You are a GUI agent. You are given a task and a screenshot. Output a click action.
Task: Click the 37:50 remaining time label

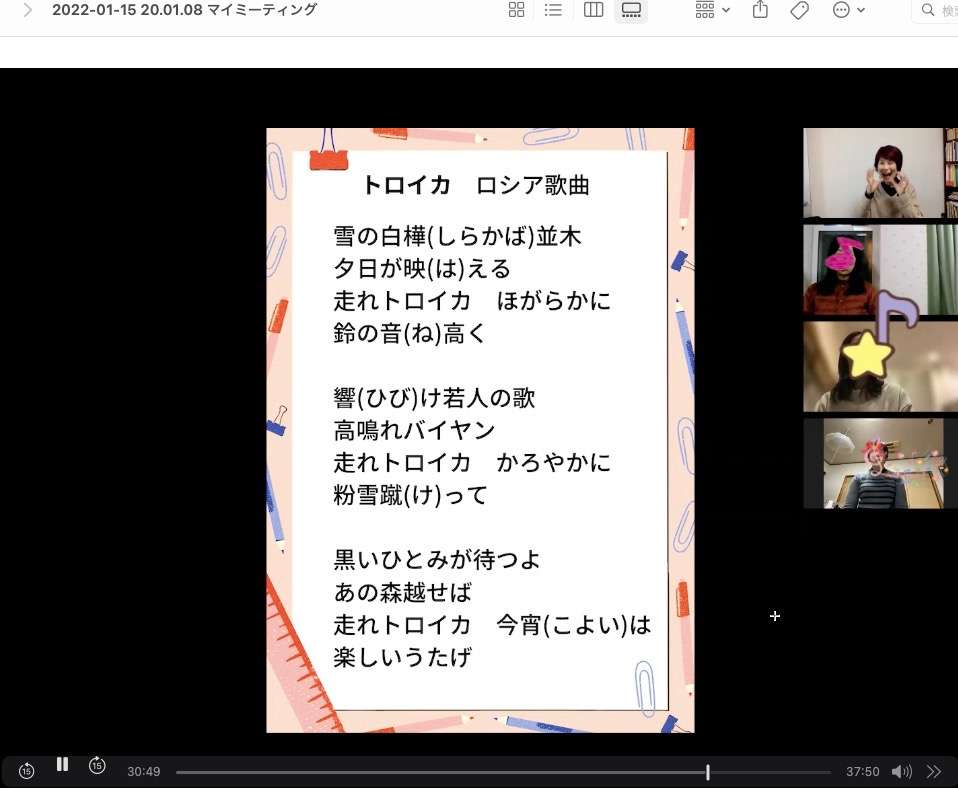pyautogui.click(x=862, y=772)
